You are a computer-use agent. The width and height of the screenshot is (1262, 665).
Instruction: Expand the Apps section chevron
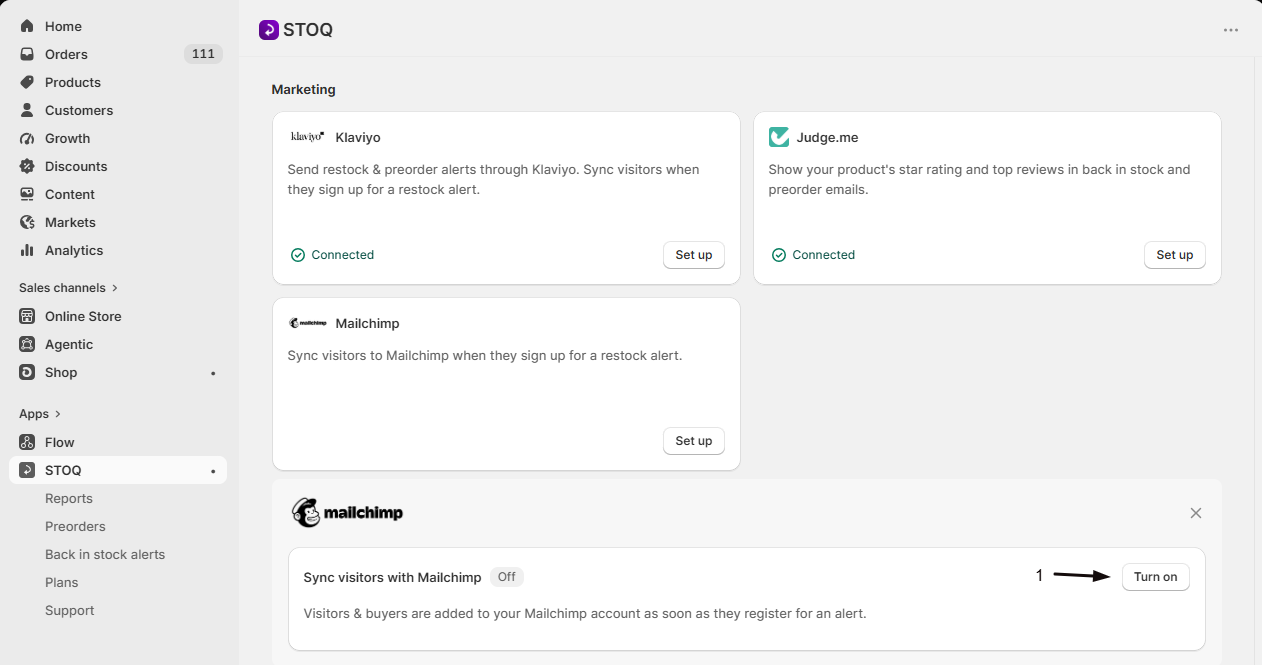click(x=58, y=414)
